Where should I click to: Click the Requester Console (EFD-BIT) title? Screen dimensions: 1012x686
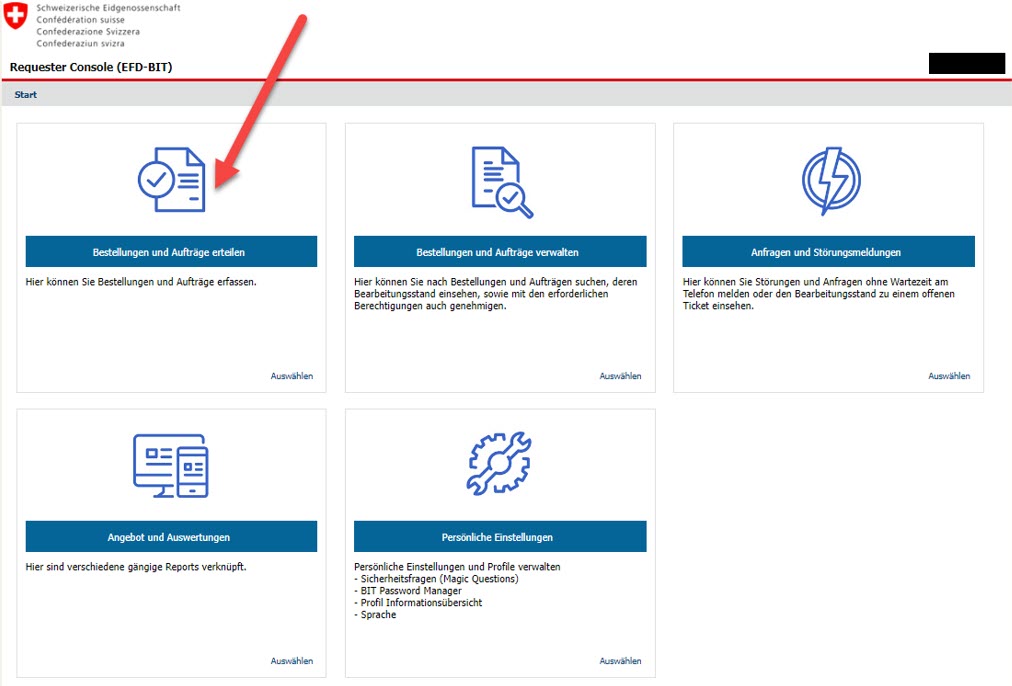(x=91, y=67)
